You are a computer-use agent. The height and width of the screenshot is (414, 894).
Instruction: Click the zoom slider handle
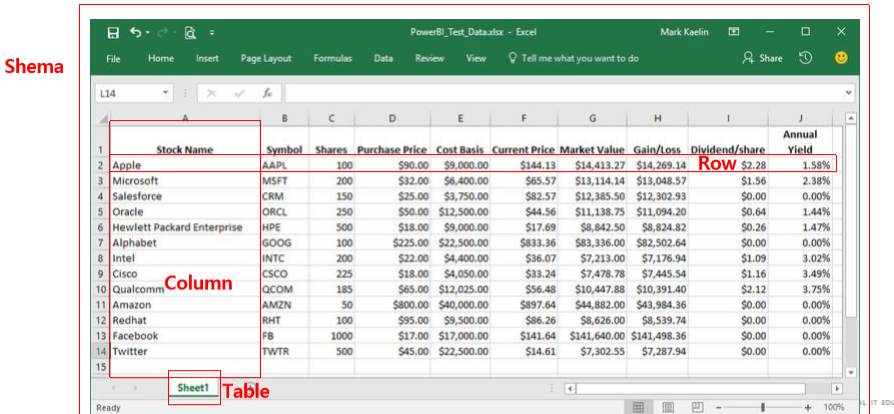click(x=762, y=407)
